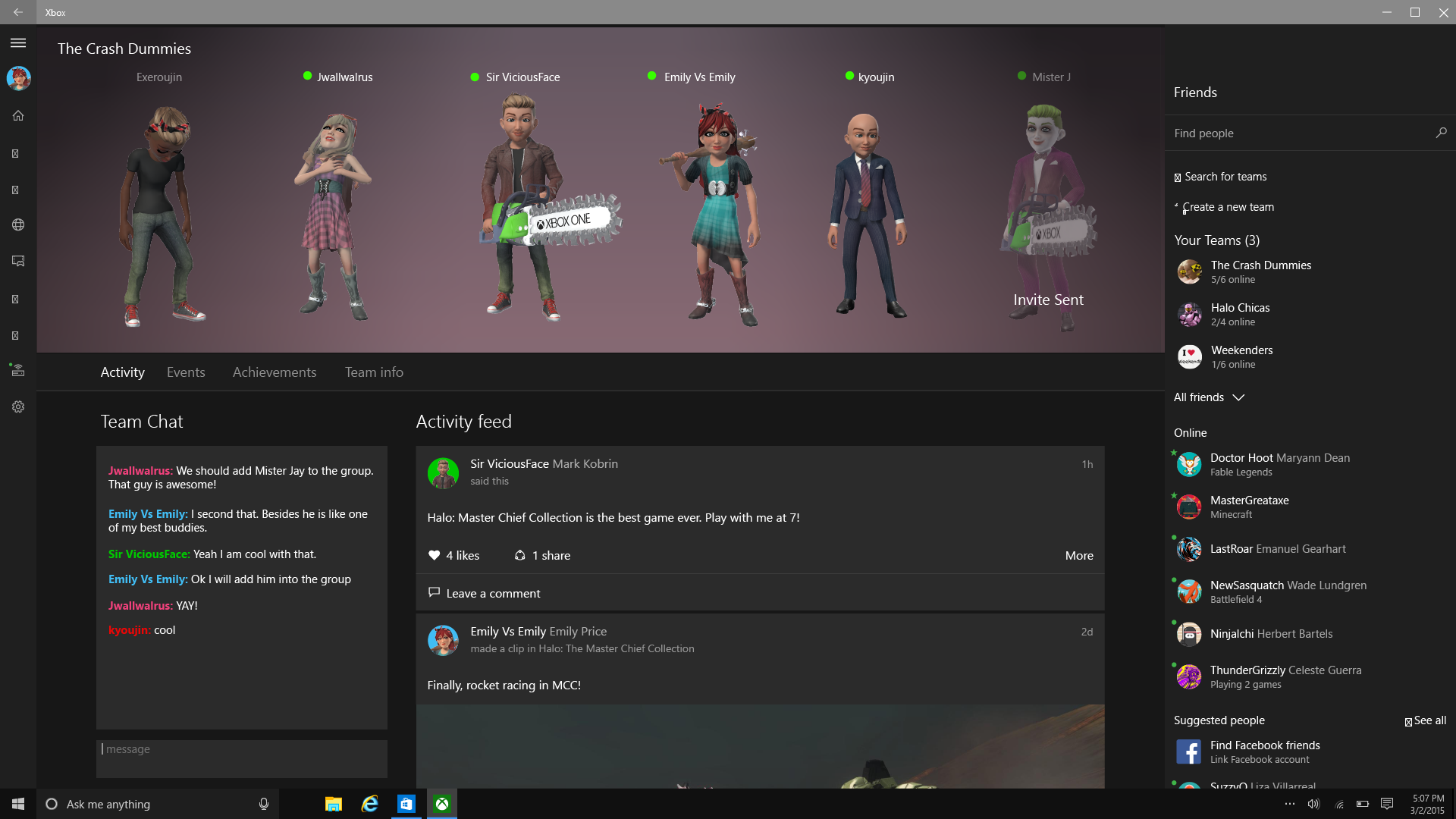Open the volume control in system tray
Viewport: 1456px width, 819px height.
click(1314, 804)
